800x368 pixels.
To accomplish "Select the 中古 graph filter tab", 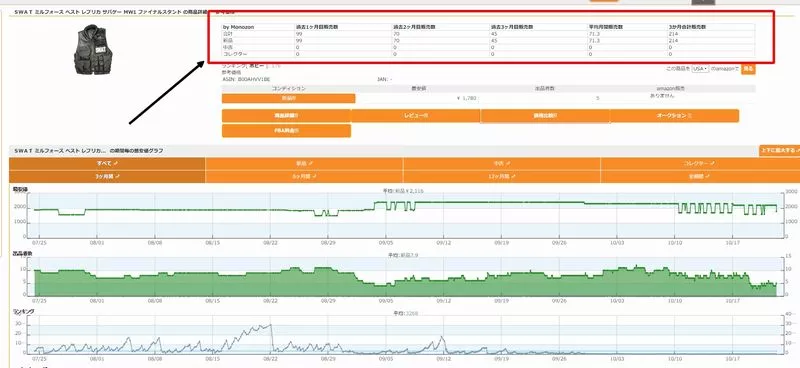I will [502, 163].
